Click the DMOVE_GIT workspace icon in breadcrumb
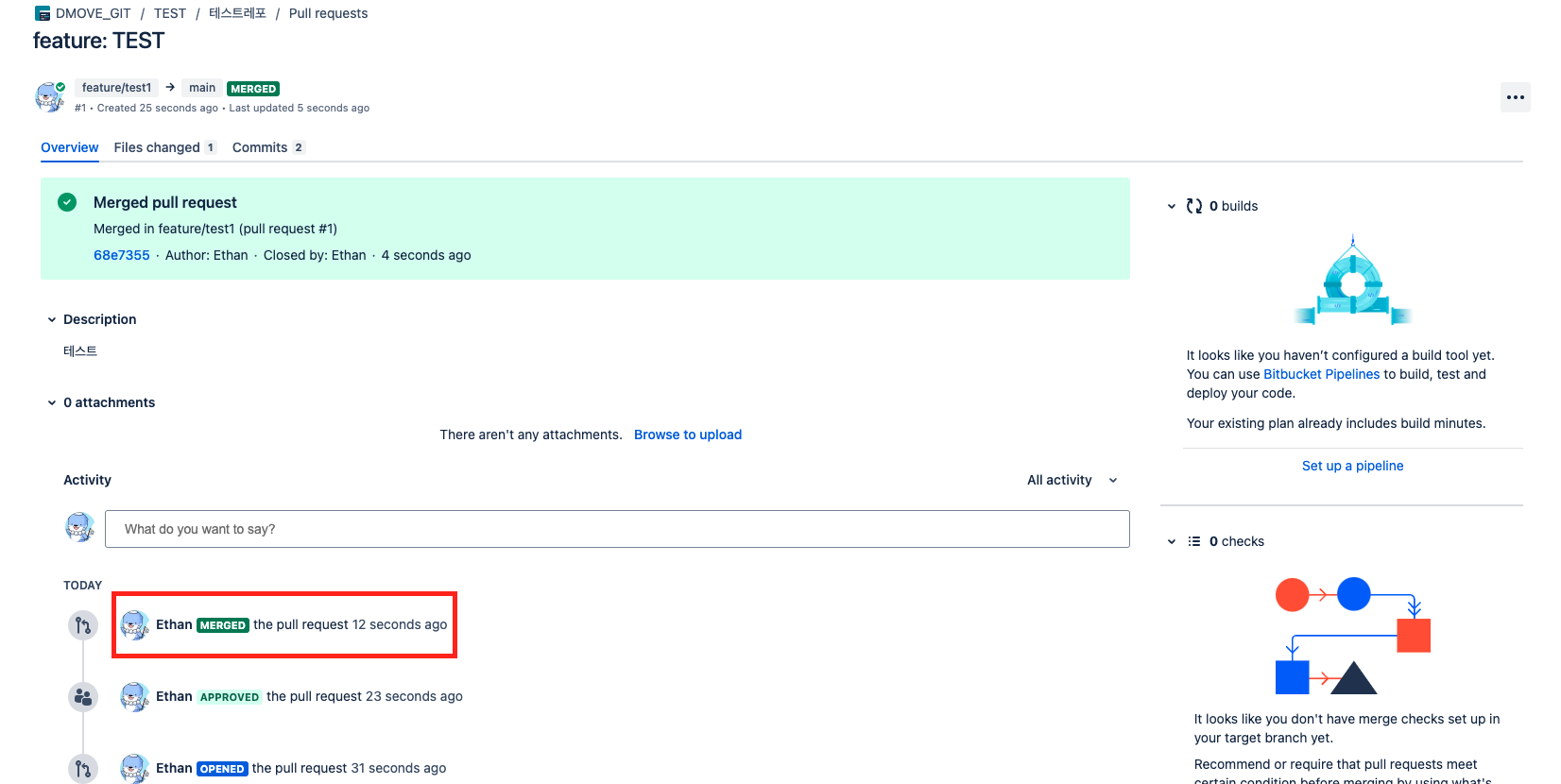The image size is (1561, 784). (x=43, y=13)
